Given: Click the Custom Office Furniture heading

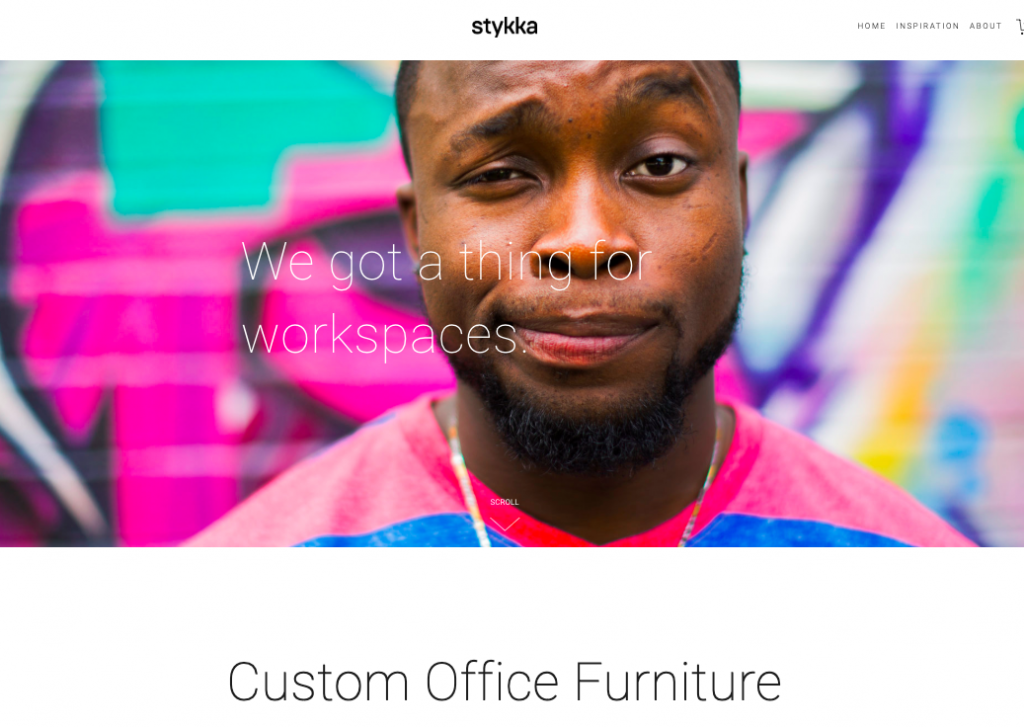Looking at the screenshot, I should 504,682.
